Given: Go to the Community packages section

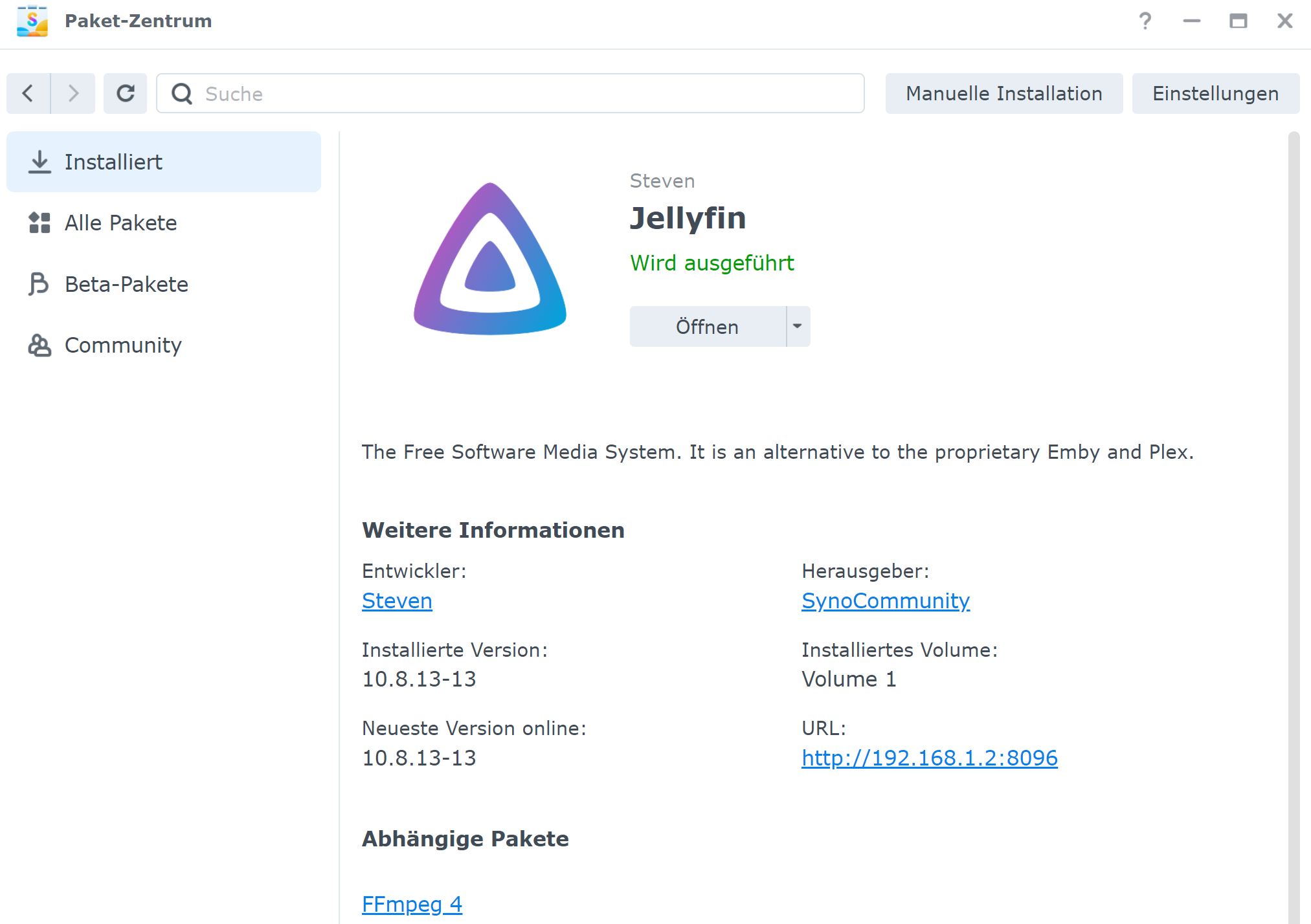Looking at the screenshot, I should pos(123,345).
